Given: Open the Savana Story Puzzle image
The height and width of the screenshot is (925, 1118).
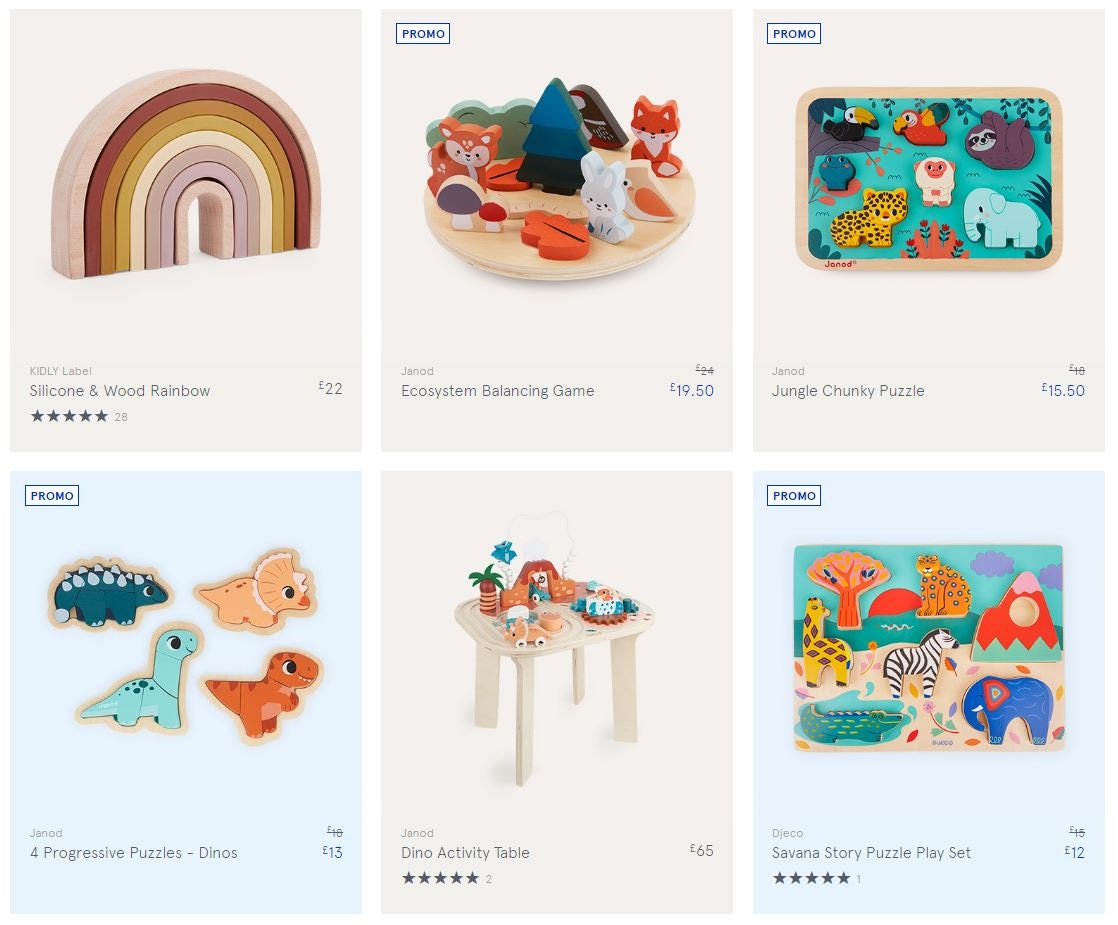Looking at the screenshot, I should pos(928,645).
